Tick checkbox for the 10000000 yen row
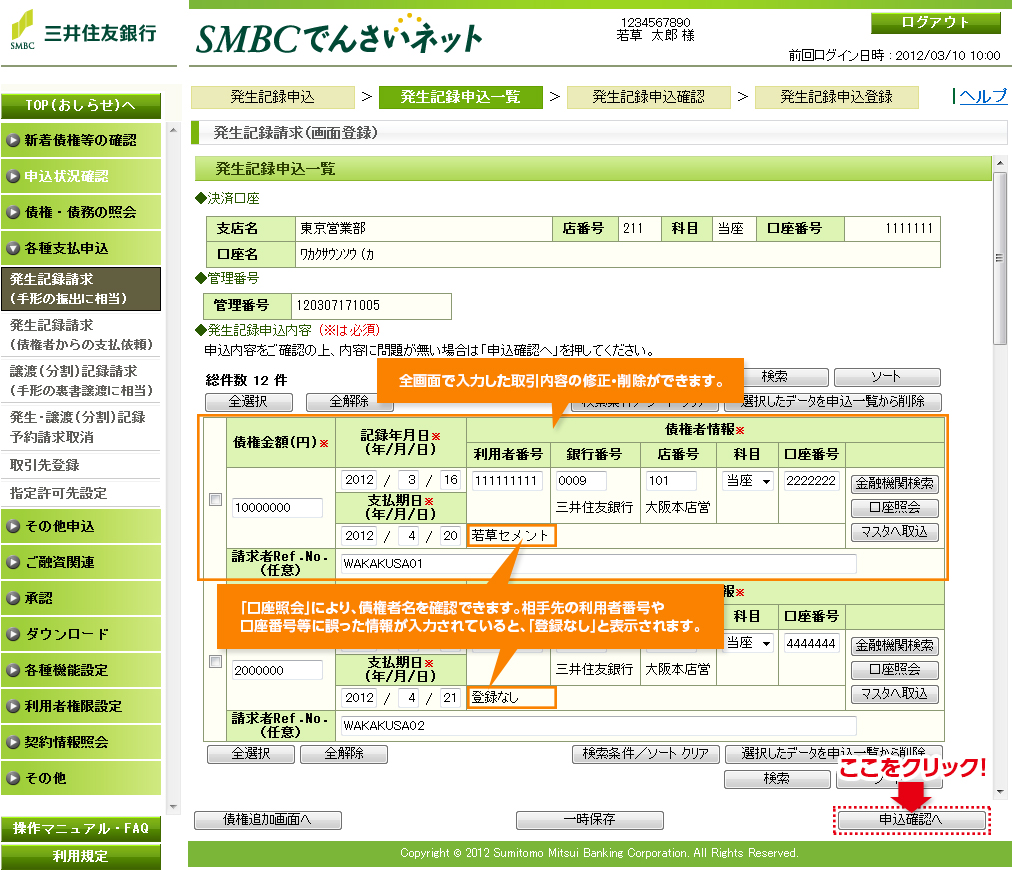Viewport: 1012px width, 870px height. (x=216, y=500)
